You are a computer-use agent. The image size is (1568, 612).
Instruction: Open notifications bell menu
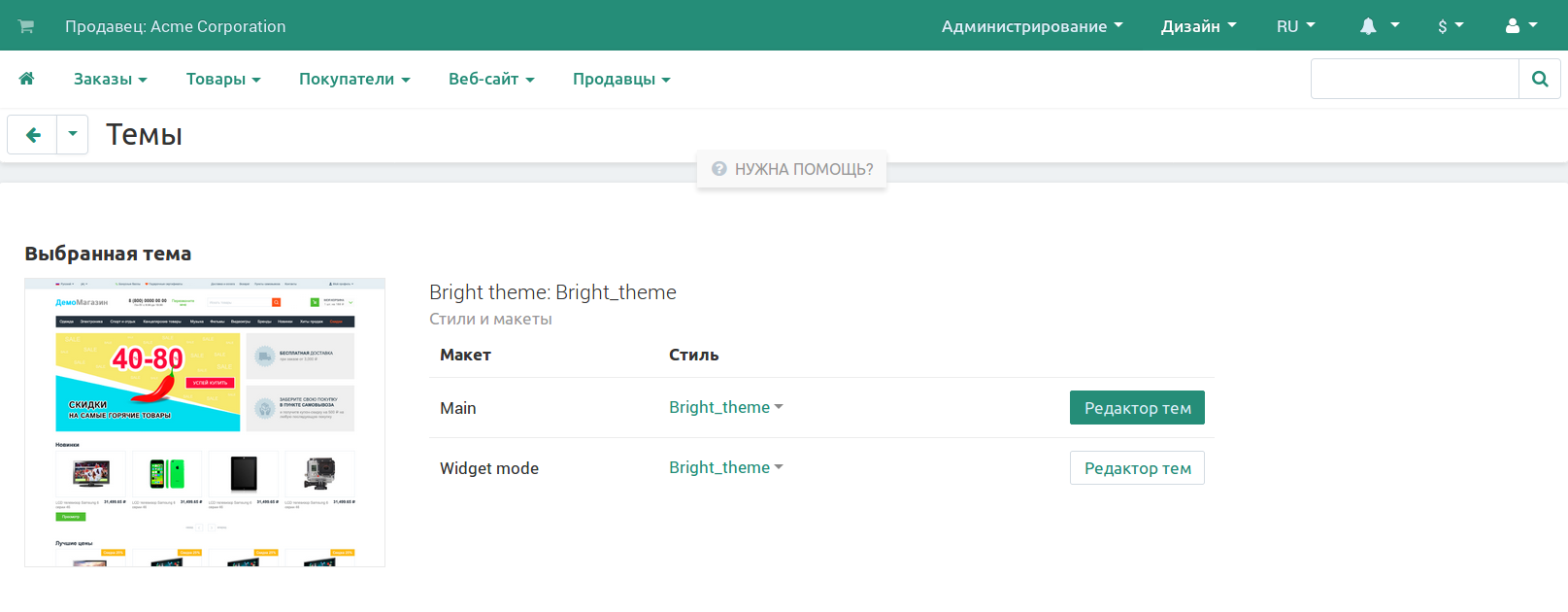(x=1378, y=26)
